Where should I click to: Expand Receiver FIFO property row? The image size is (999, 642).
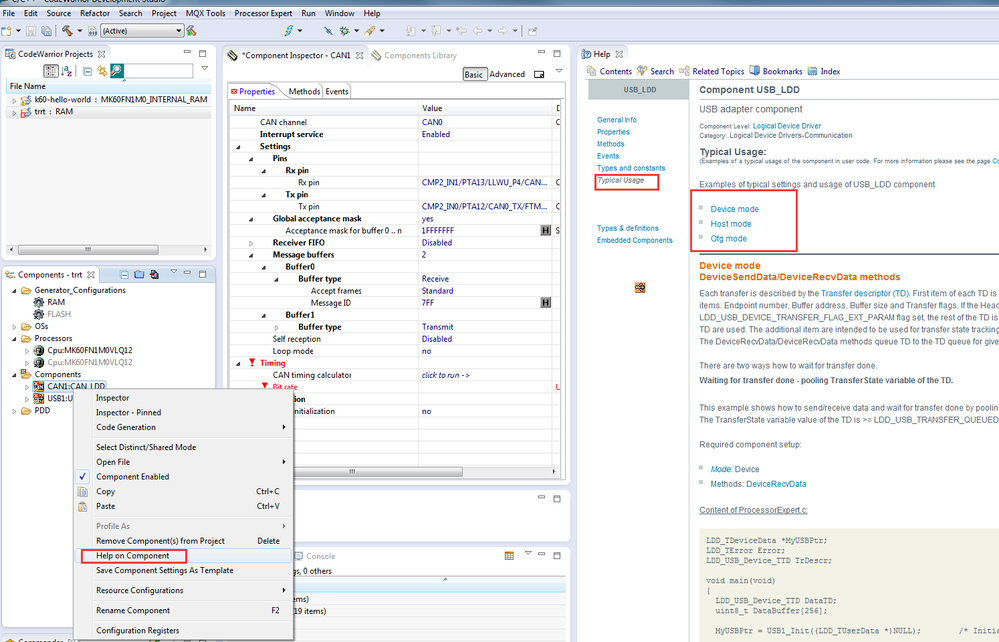pos(251,243)
